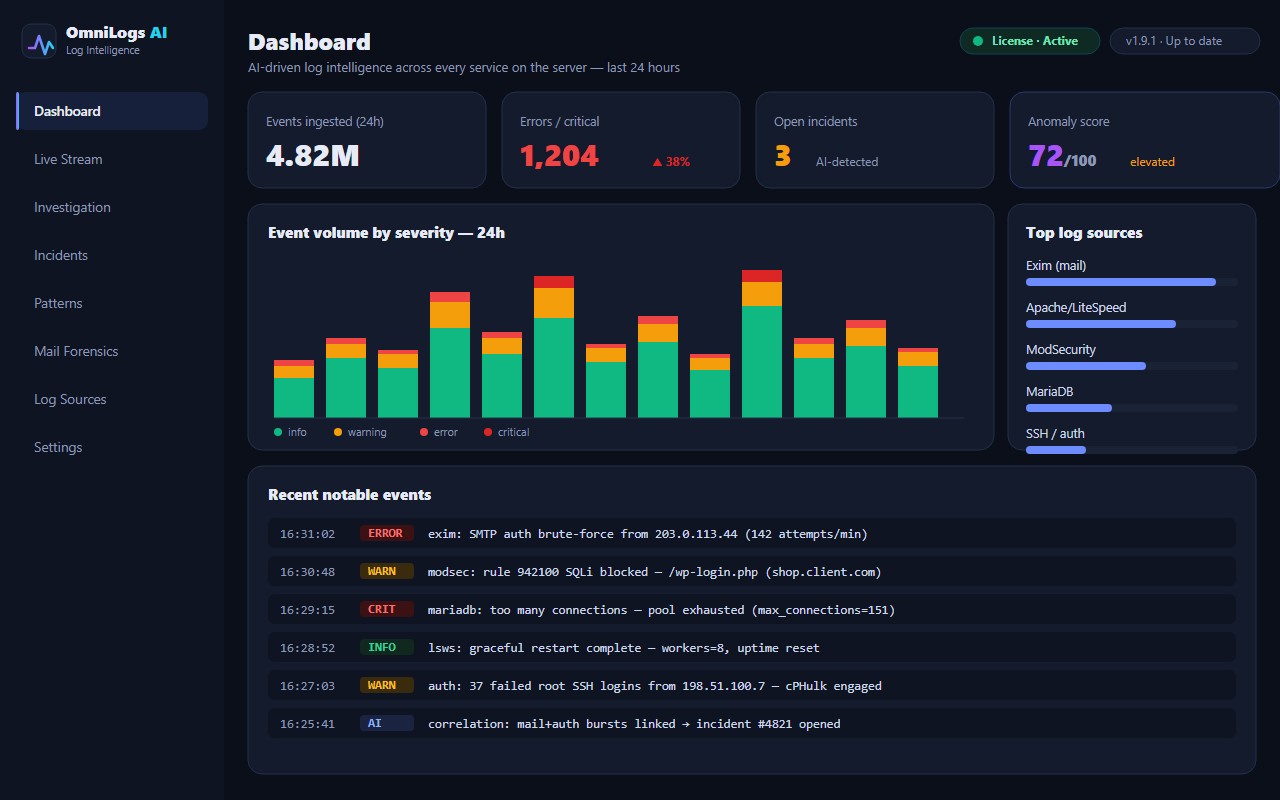Click the License · Active badge
1280x800 pixels.
(x=1029, y=41)
